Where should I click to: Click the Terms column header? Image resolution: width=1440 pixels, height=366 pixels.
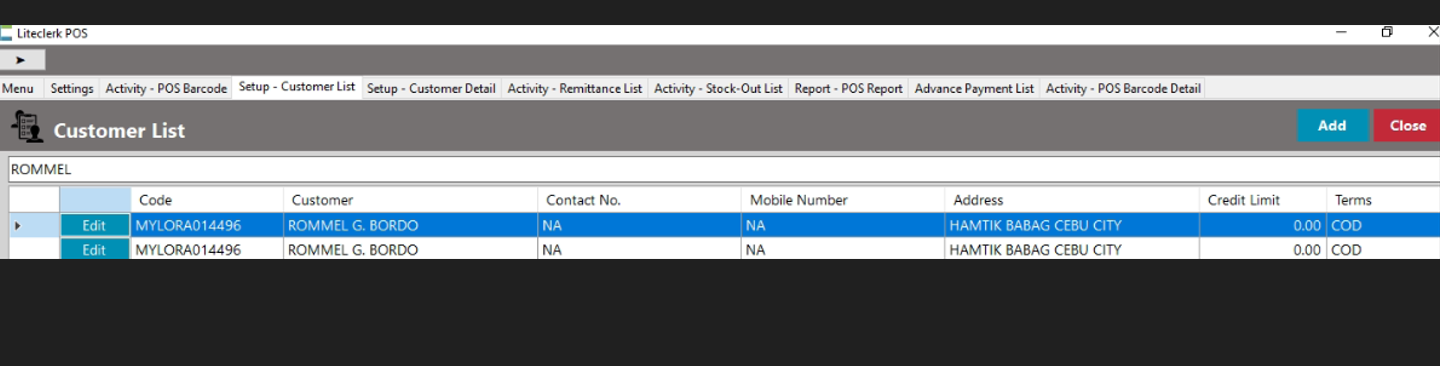click(1383, 200)
